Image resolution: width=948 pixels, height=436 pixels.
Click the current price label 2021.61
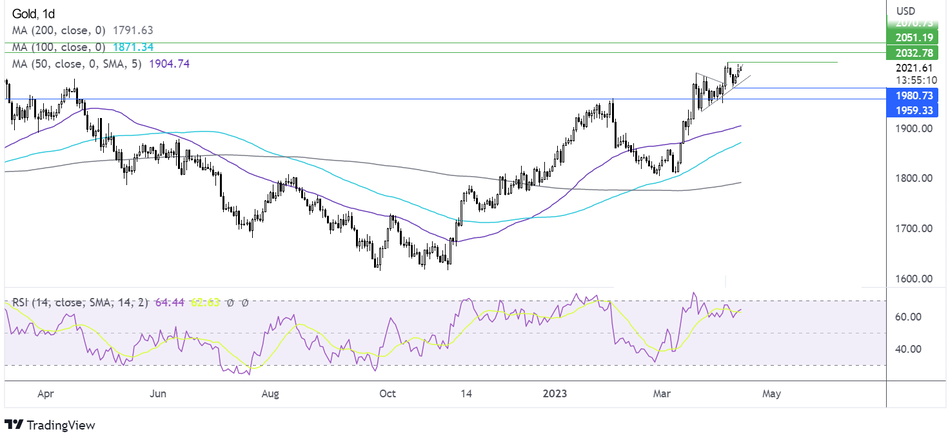click(x=914, y=68)
